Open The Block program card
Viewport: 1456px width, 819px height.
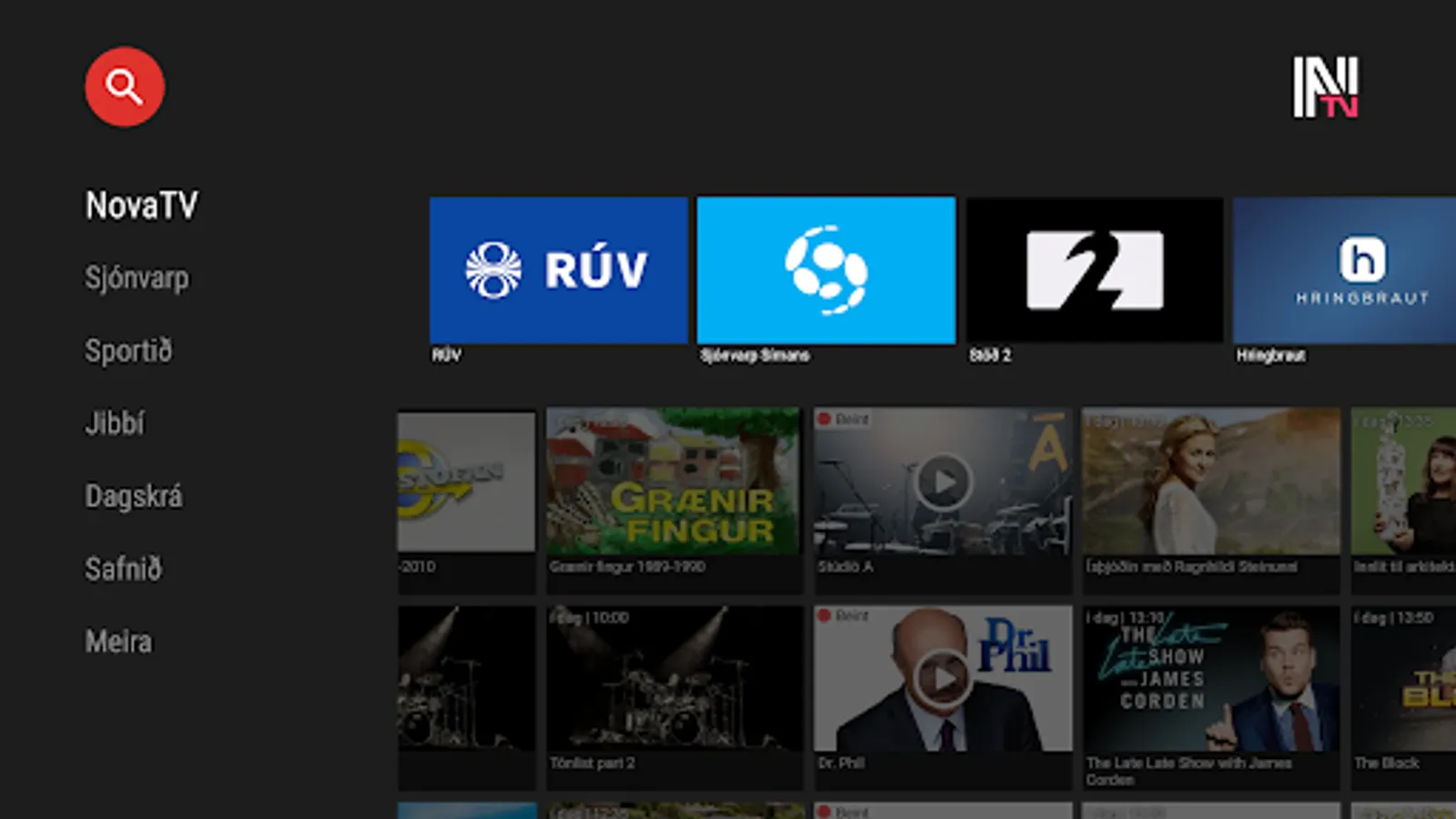click(x=1403, y=696)
